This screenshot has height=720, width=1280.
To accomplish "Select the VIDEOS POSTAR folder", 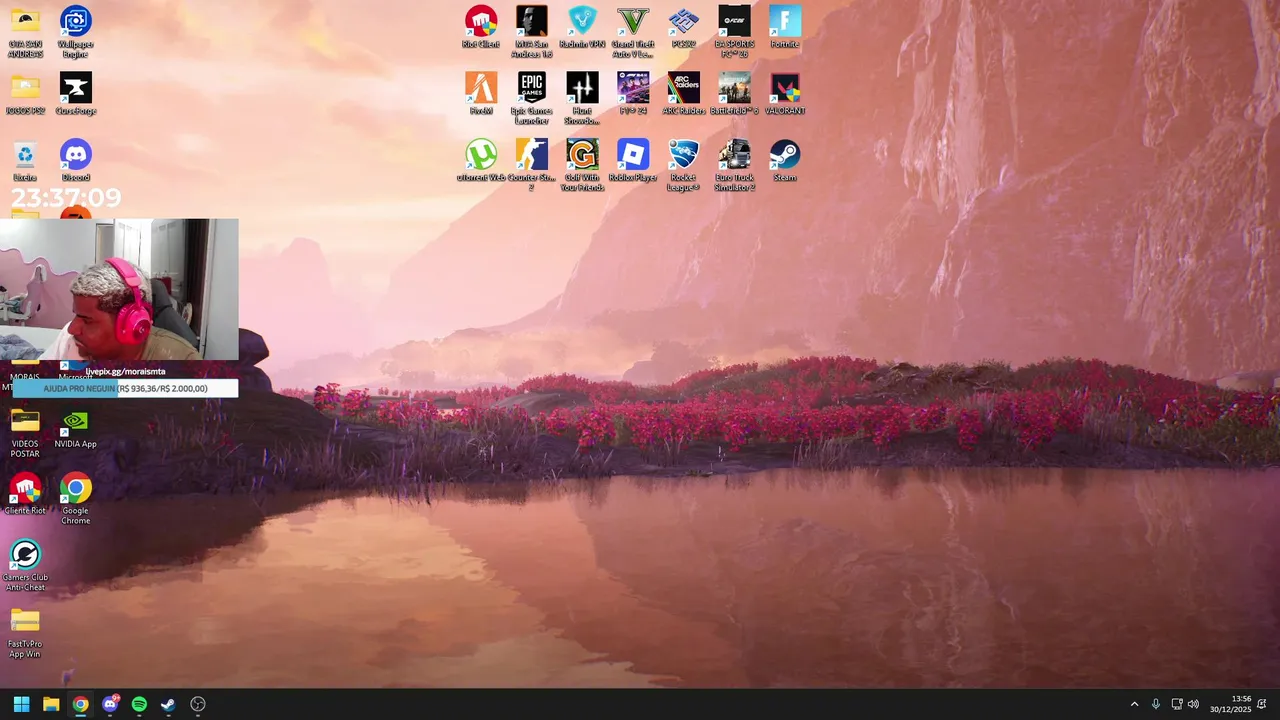I will (25, 432).
